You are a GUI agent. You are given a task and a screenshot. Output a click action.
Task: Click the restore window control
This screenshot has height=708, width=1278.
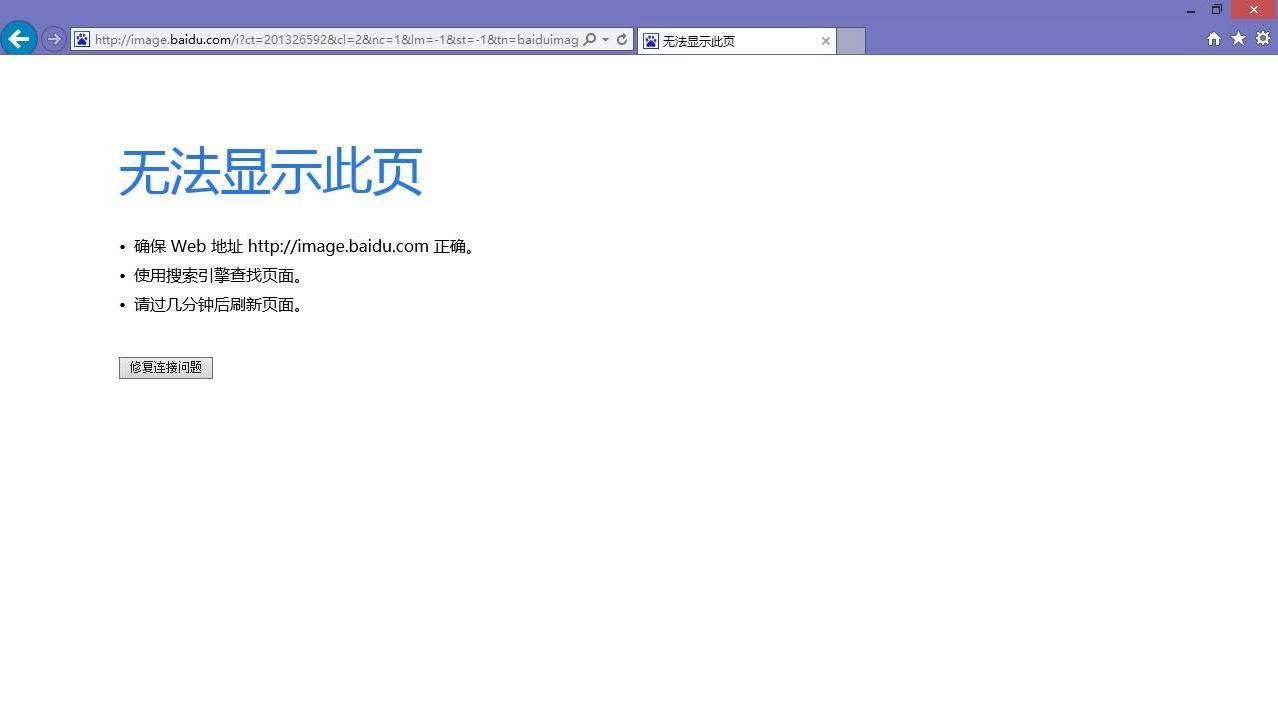coord(1216,9)
